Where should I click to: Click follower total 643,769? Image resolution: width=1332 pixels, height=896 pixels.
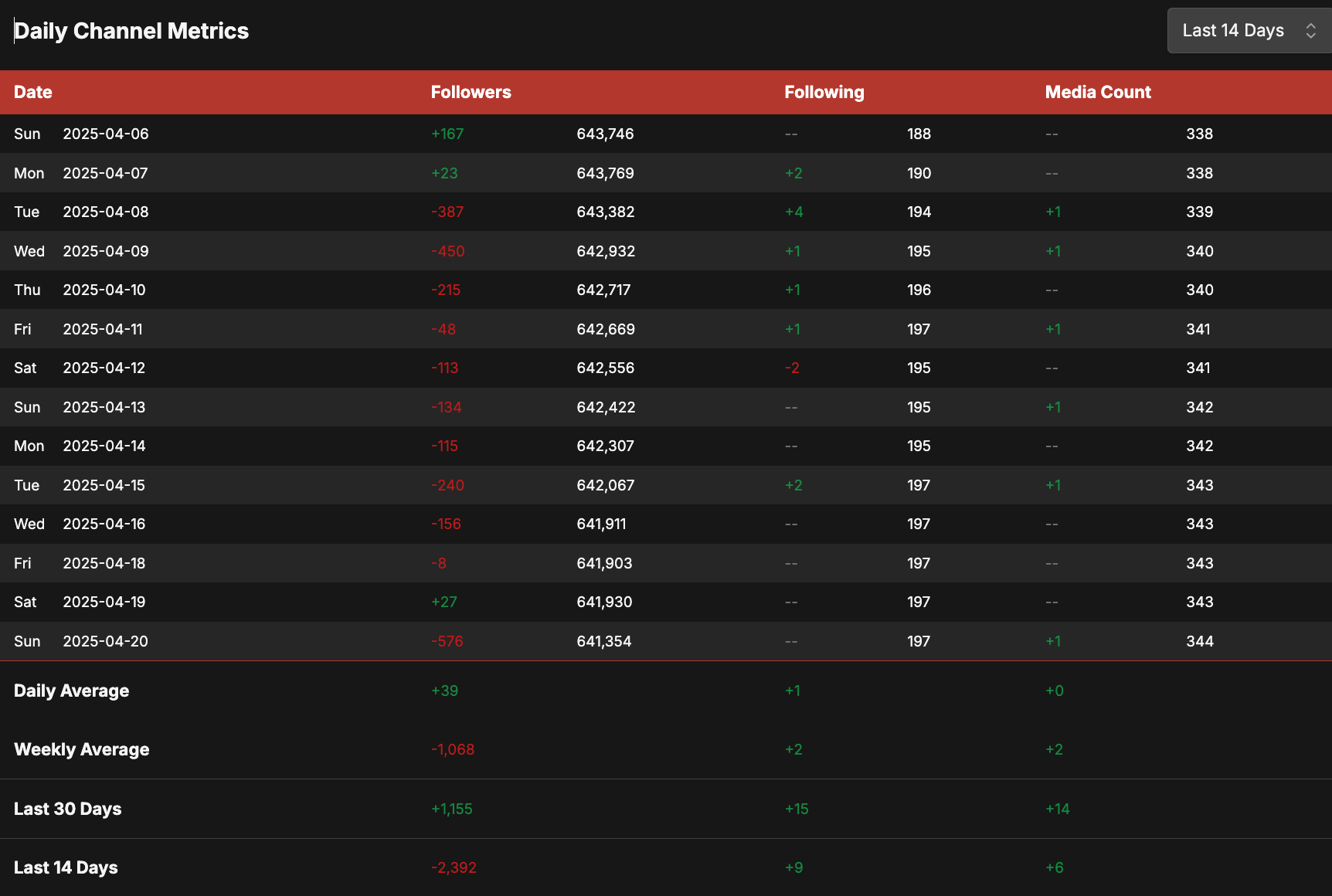click(605, 173)
